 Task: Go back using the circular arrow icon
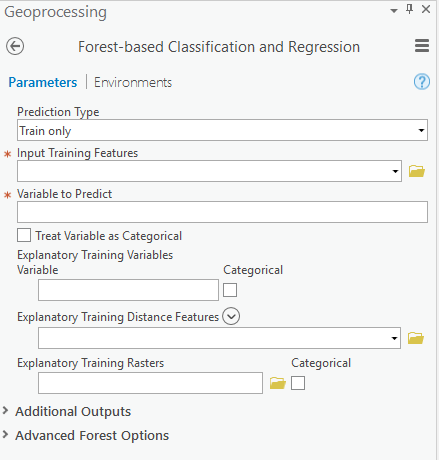[15, 46]
